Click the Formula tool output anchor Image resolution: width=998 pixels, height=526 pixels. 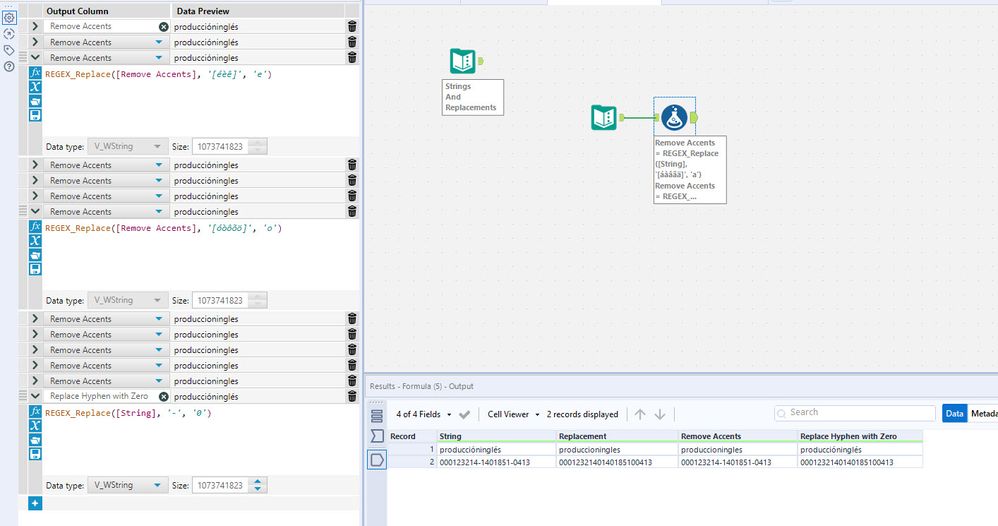694,117
